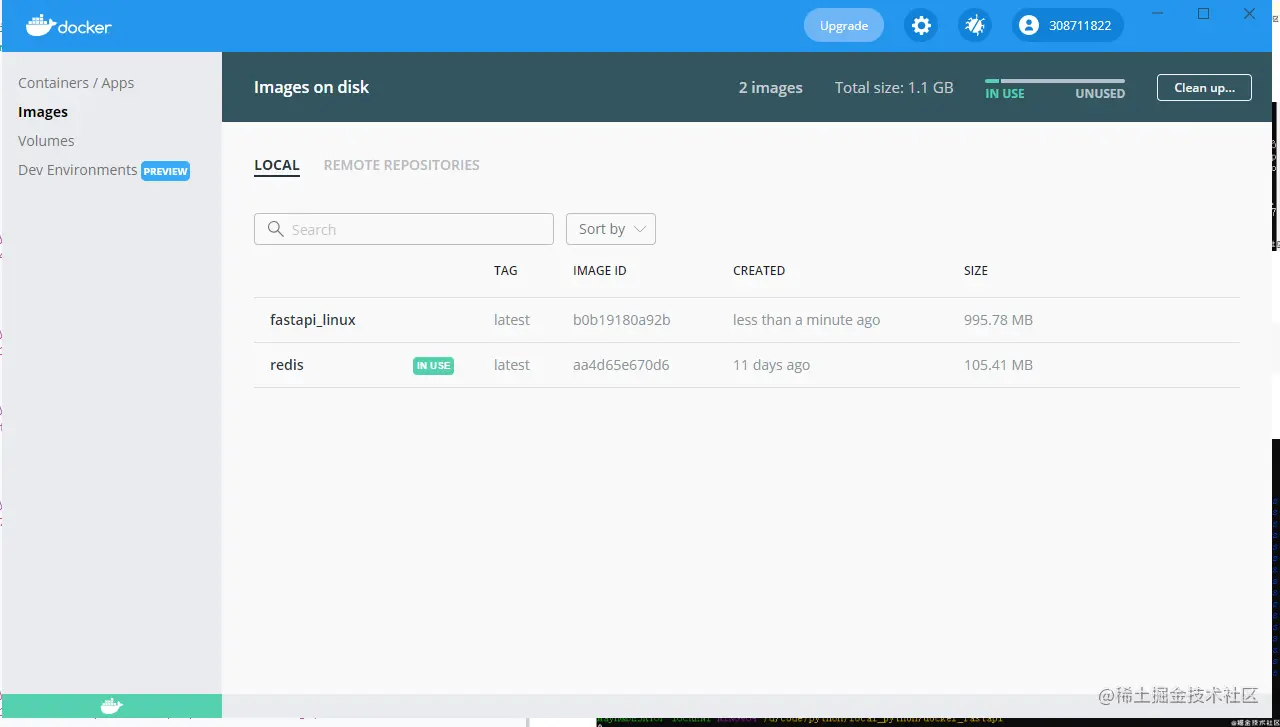The height and width of the screenshot is (727, 1280).
Task: Click the whale icon in the status bar
Action: [x=111, y=706]
